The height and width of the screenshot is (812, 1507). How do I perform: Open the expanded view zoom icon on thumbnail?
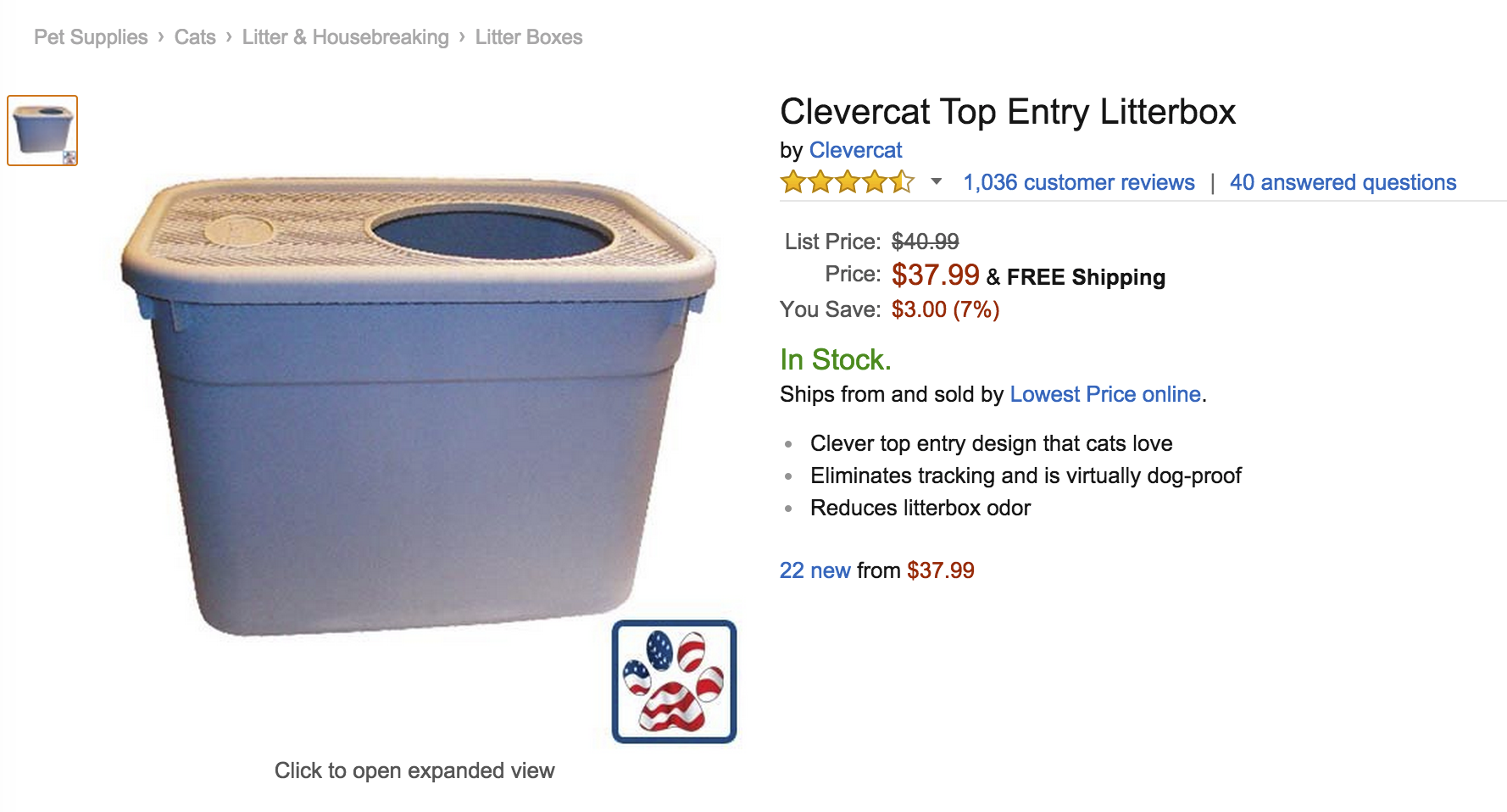click(x=69, y=157)
